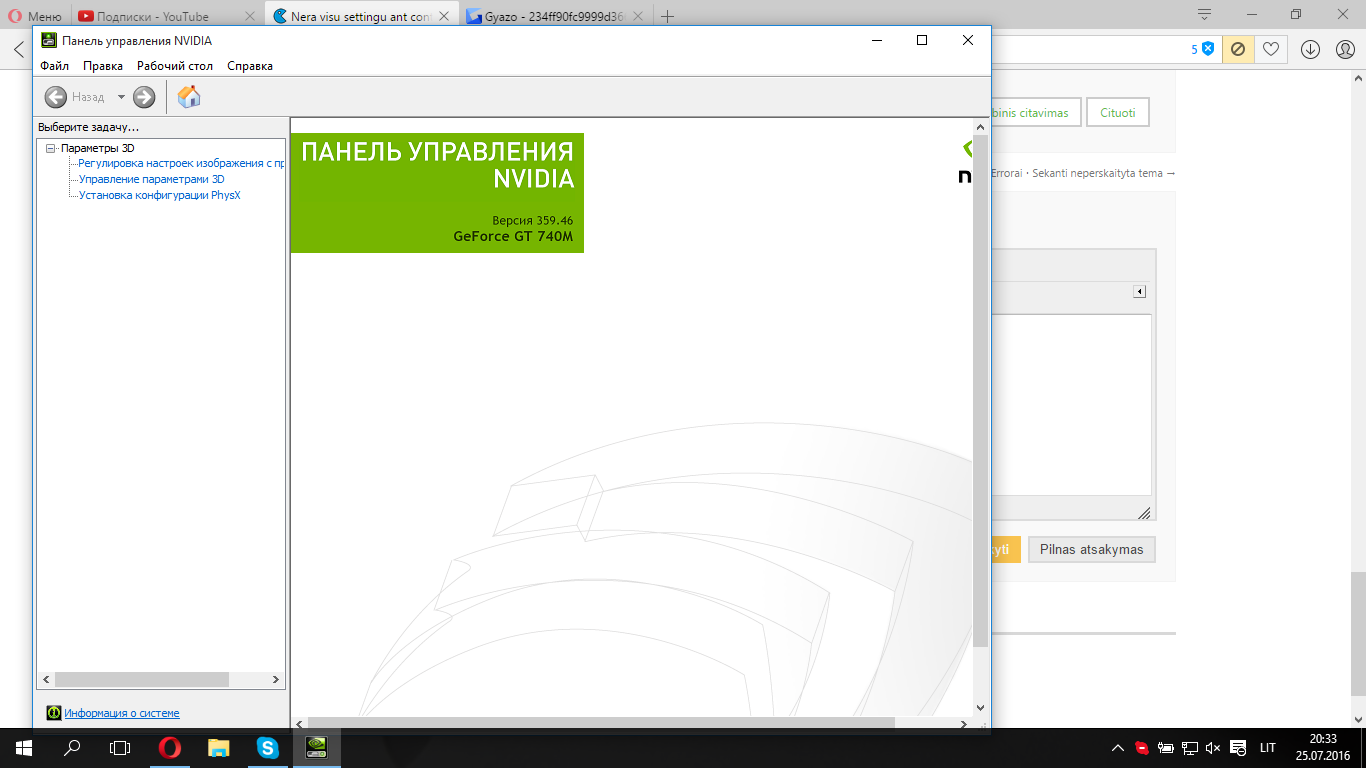Open the NVIDIA home page icon
Screen dimensions: 1366x768
tap(189, 96)
